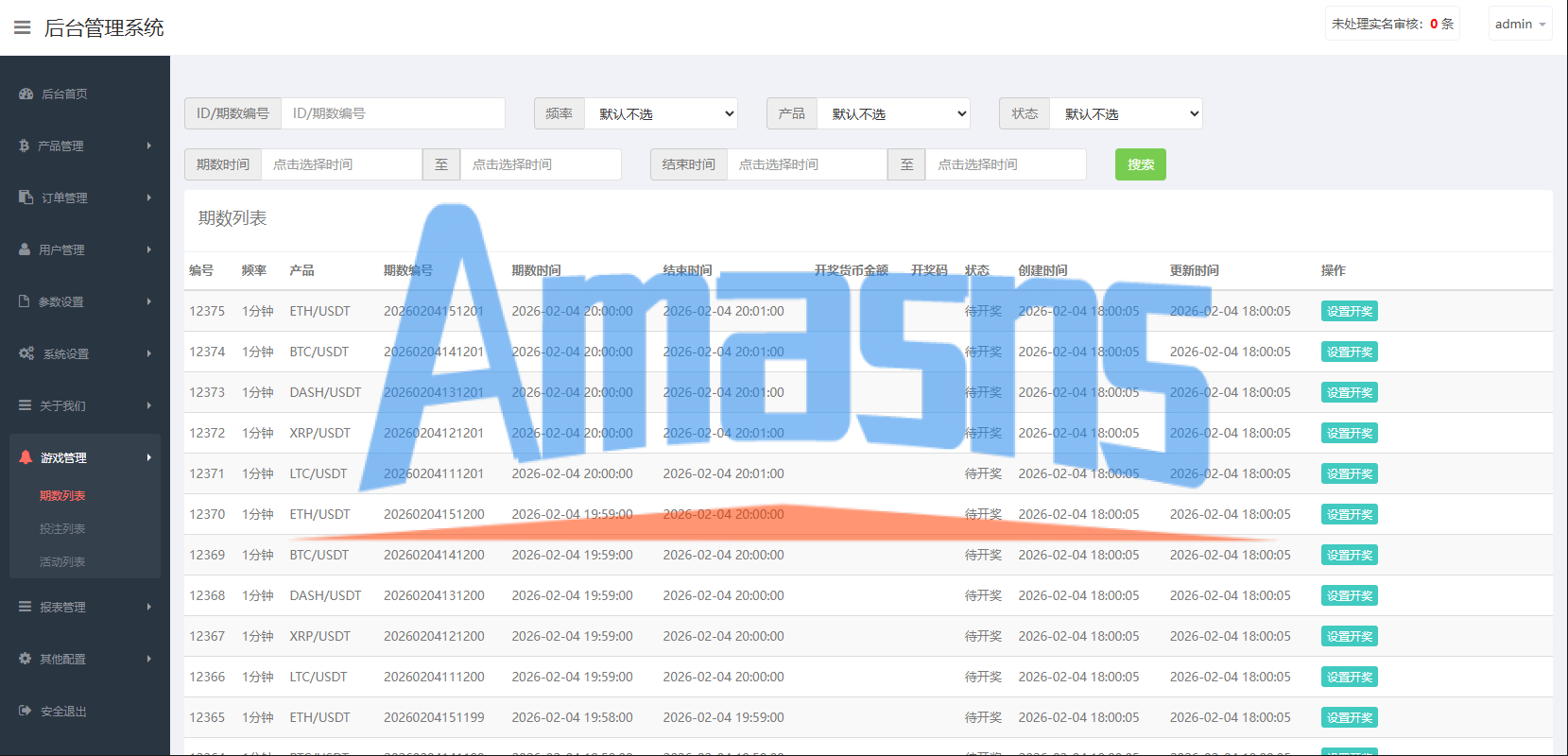
Task: Click 设置开奖 for row 12375
Action: [x=1349, y=311]
